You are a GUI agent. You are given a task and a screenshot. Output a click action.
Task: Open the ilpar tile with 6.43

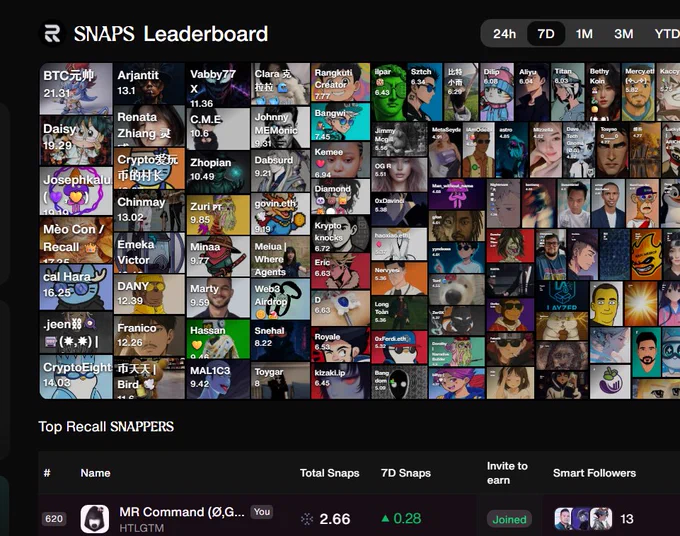389,92
